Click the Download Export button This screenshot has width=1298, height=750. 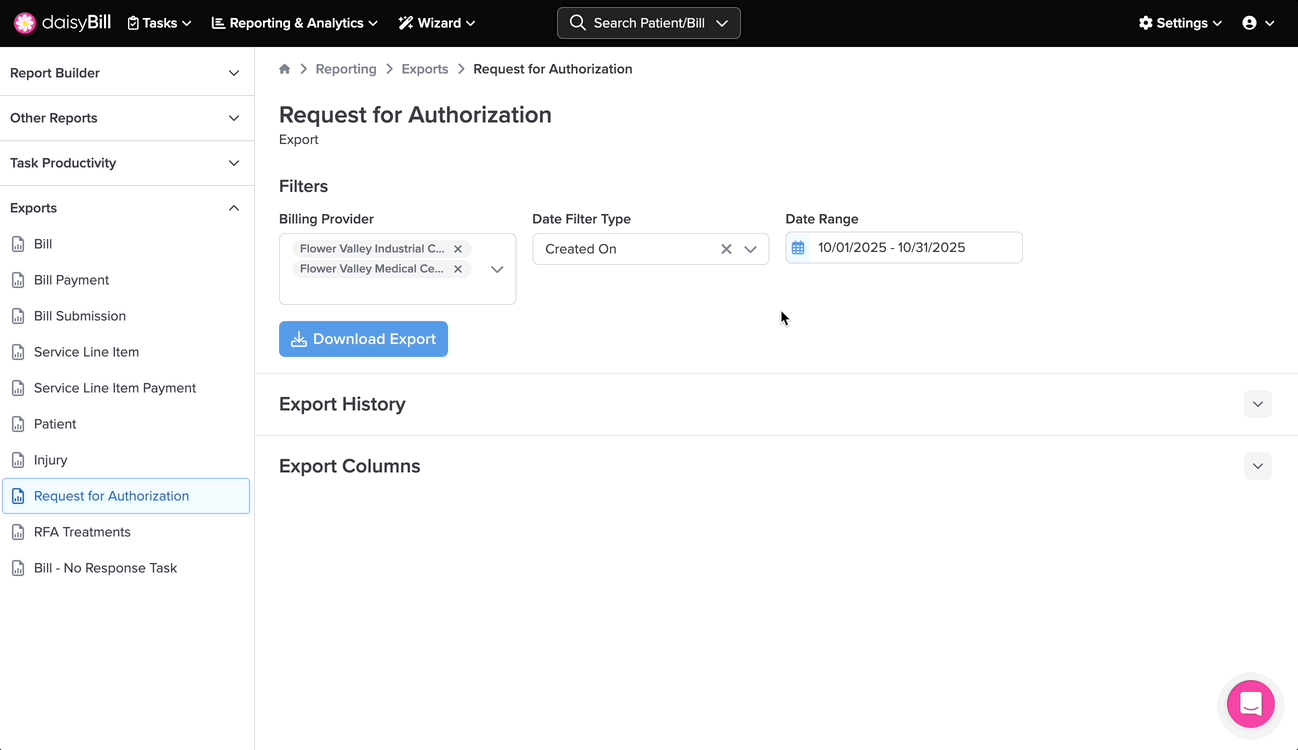click(x=363, y=339)
